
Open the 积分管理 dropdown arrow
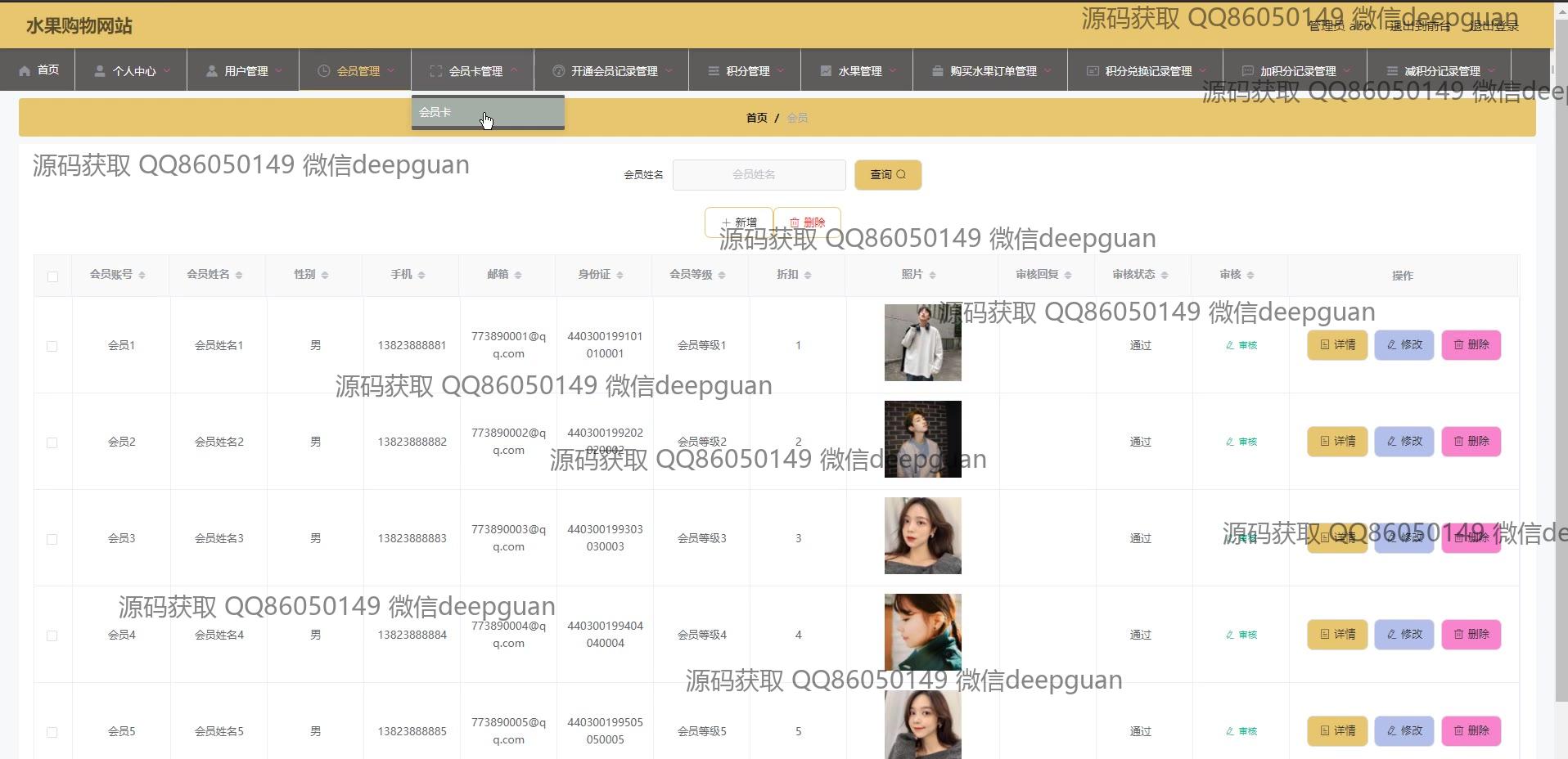(780, 71)
